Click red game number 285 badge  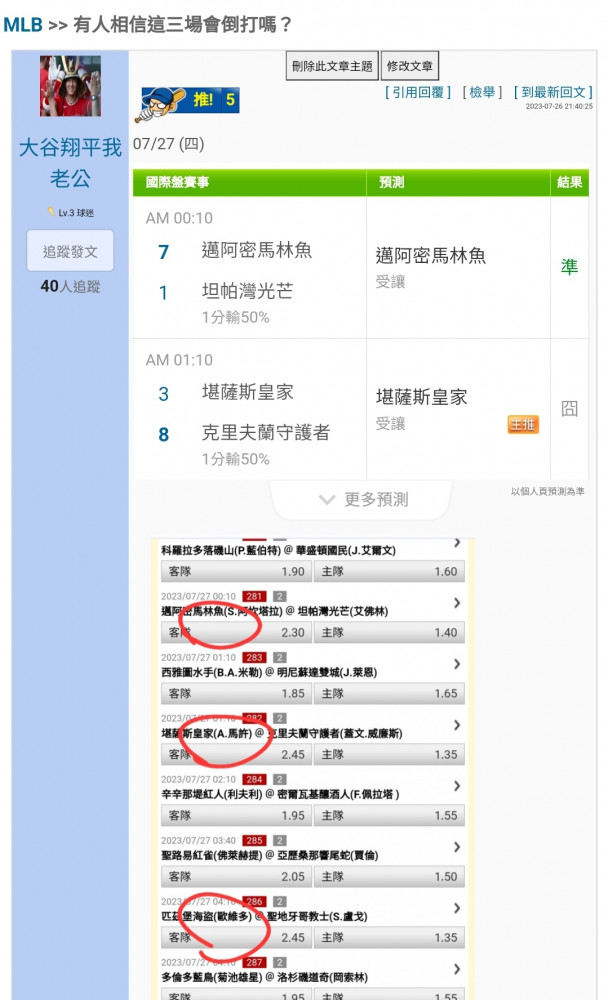point(255,841)
